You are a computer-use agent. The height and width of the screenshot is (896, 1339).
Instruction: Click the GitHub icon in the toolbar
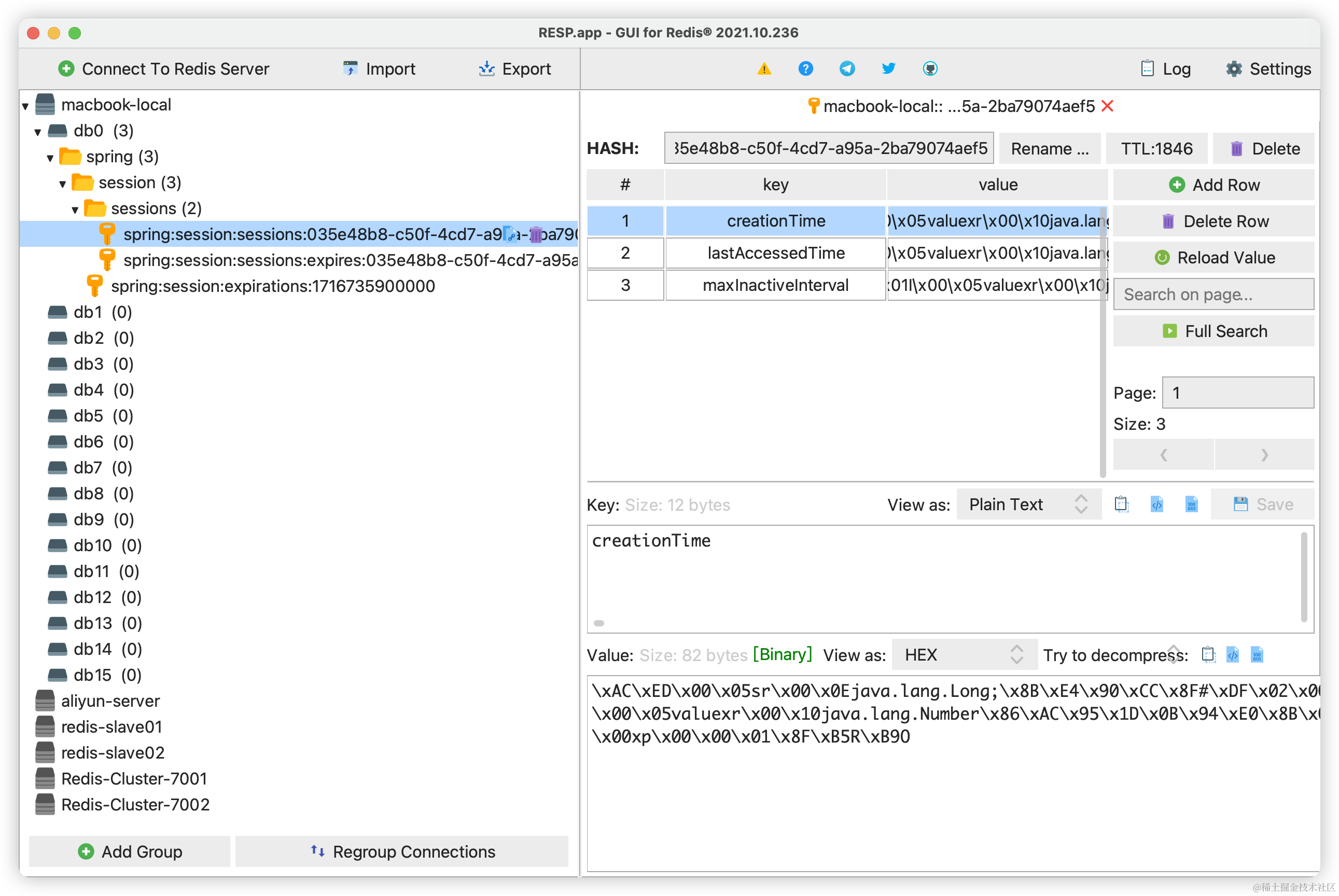point(930,68)
